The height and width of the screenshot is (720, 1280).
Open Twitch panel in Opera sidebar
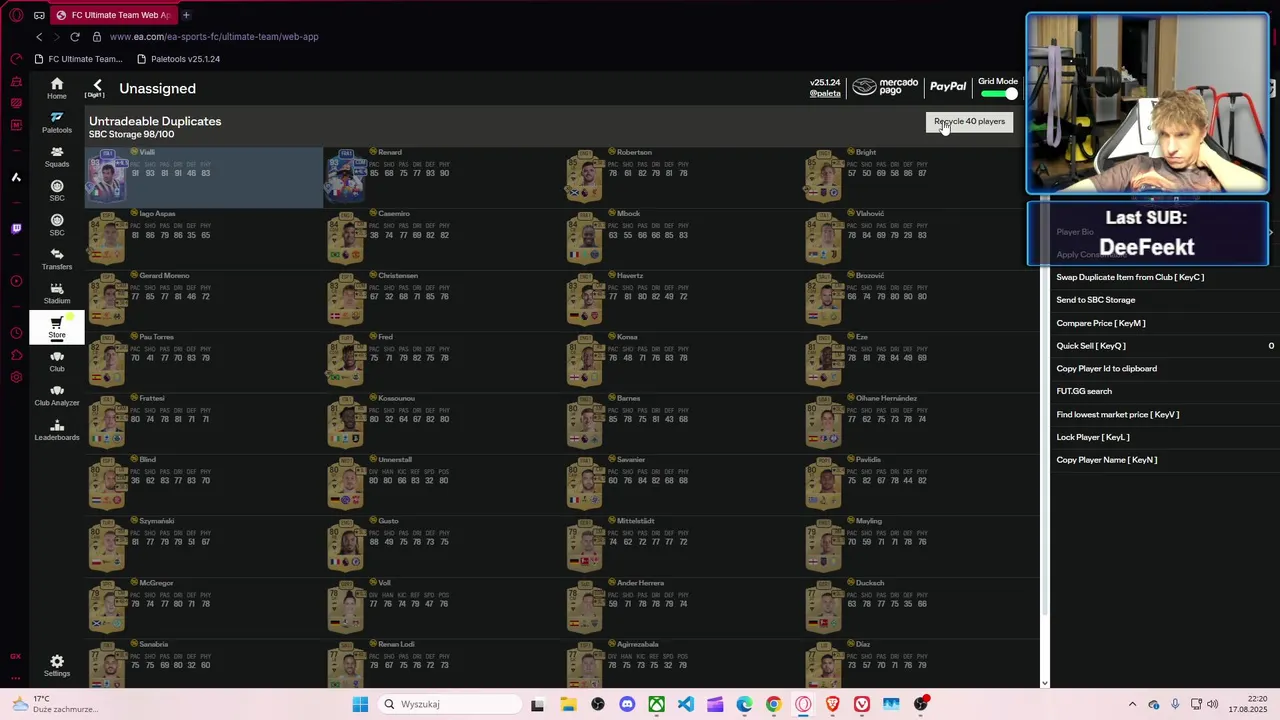(16, 229)
